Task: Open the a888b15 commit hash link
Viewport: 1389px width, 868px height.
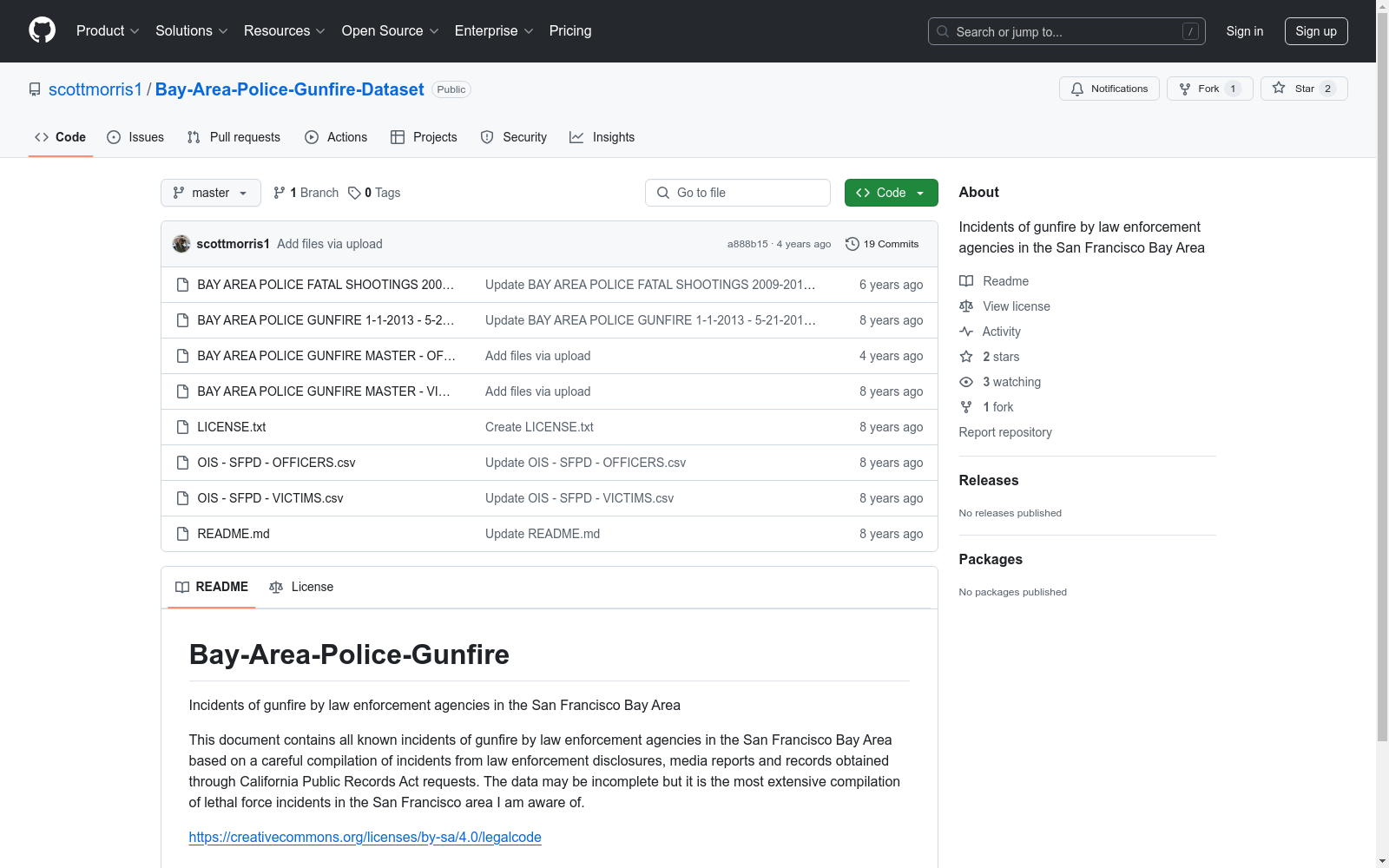Action: coord(747,245)
